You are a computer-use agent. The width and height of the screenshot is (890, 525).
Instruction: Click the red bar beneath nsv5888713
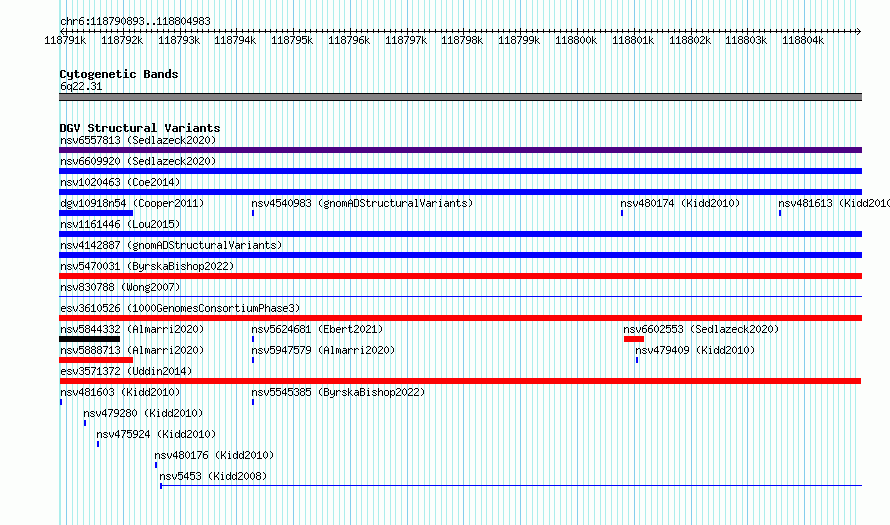[x=96, y=360]
